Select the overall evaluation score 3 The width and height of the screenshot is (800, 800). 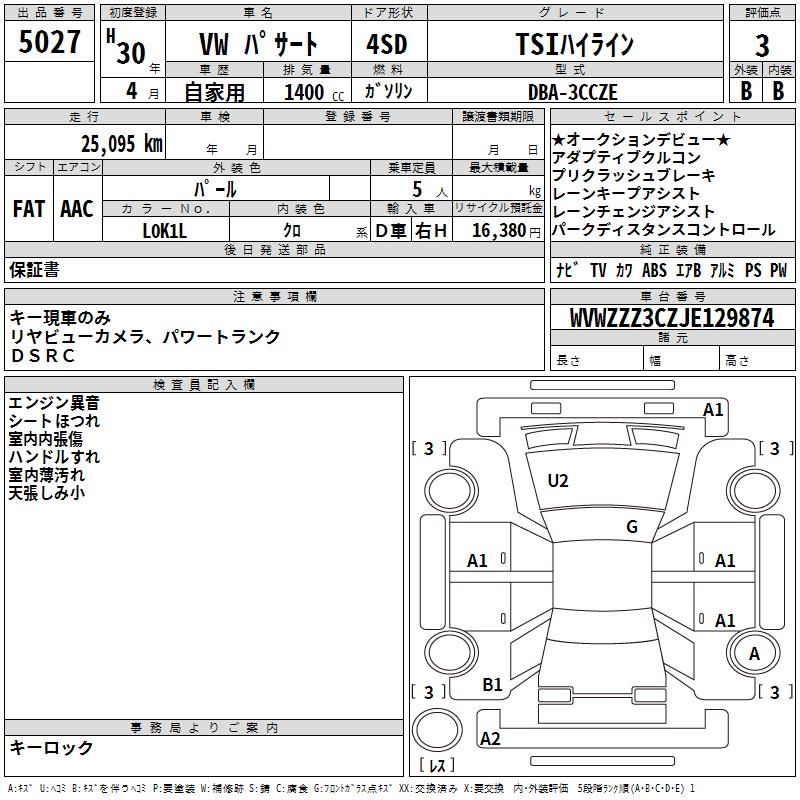[762, 45]
